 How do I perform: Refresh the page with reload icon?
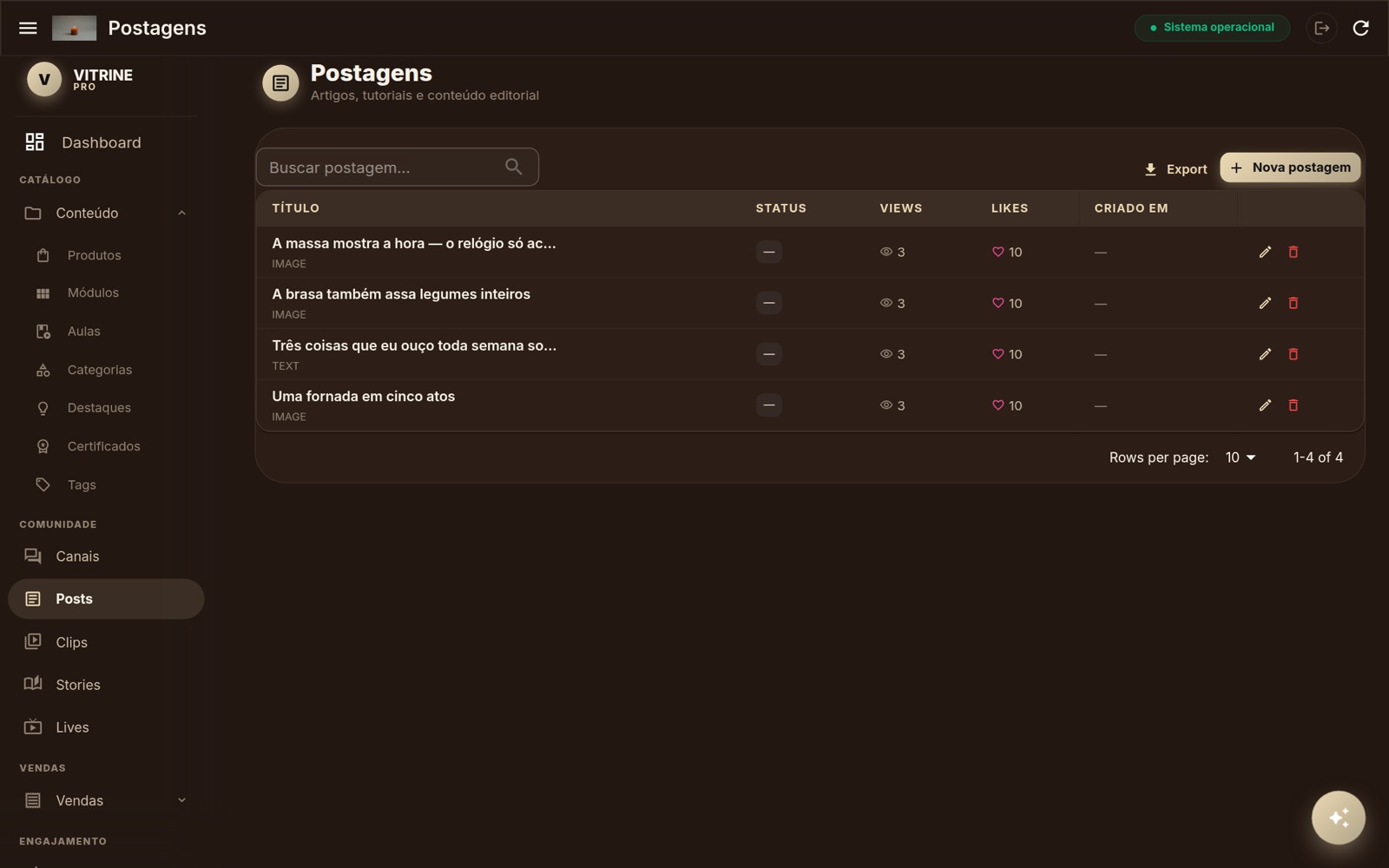click(x=1361, y=28)
